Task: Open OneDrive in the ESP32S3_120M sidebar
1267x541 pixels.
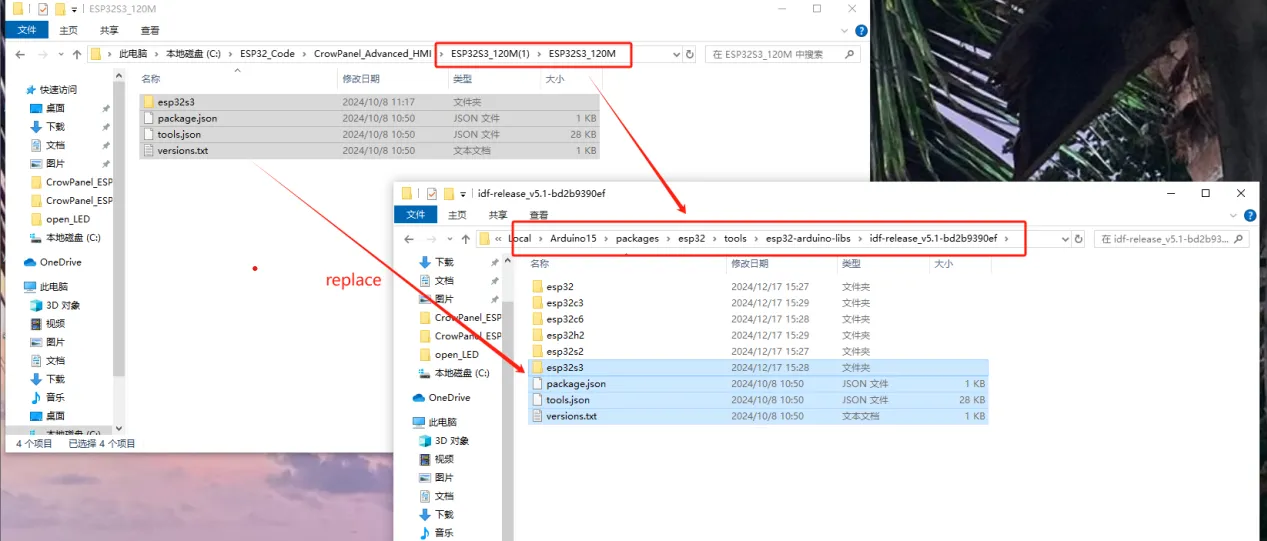Action: (x=63, y=262)
